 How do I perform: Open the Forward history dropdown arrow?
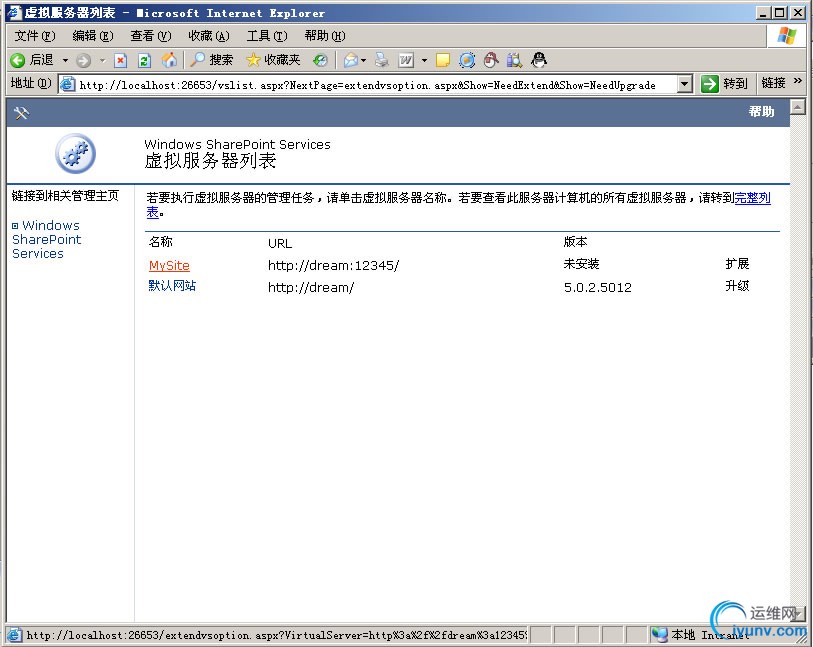(102, 60)
